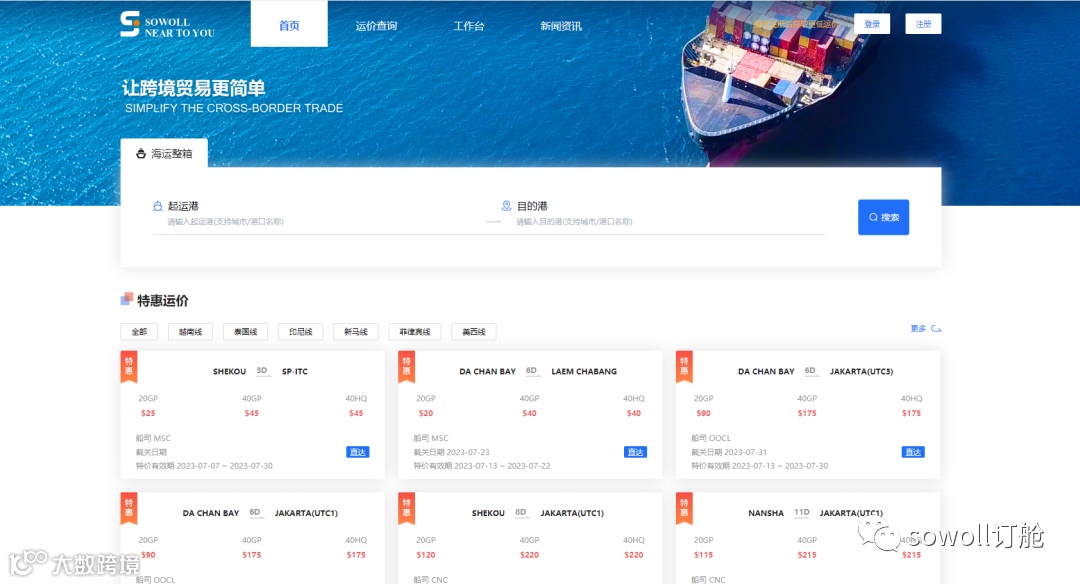Viewport: 1080px width, 584px height.
Task: Click DA CHAN BAY to JAKARTA(UTC1) title
Action: coord(260,513)
